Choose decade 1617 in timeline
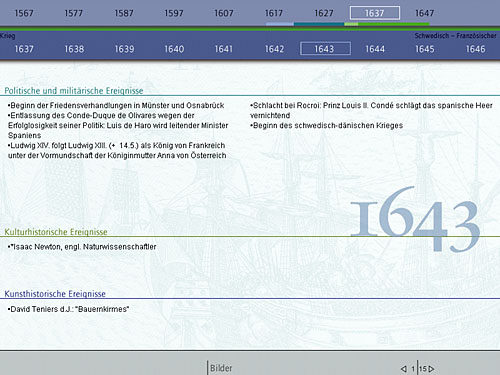 click(x=274, y=13)
